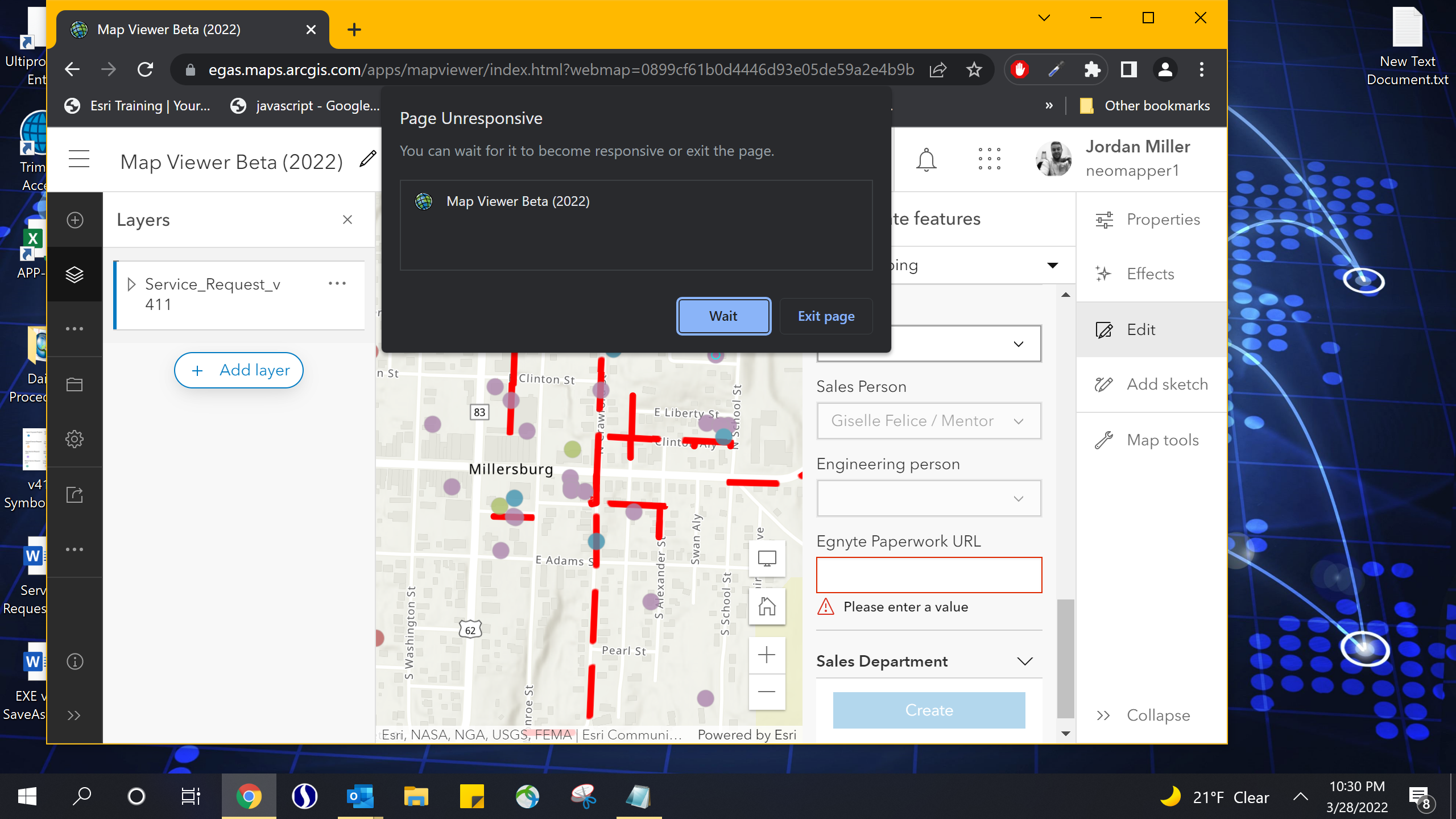Click the Layers stack icon in left sidebar

(x=75, y=275)
